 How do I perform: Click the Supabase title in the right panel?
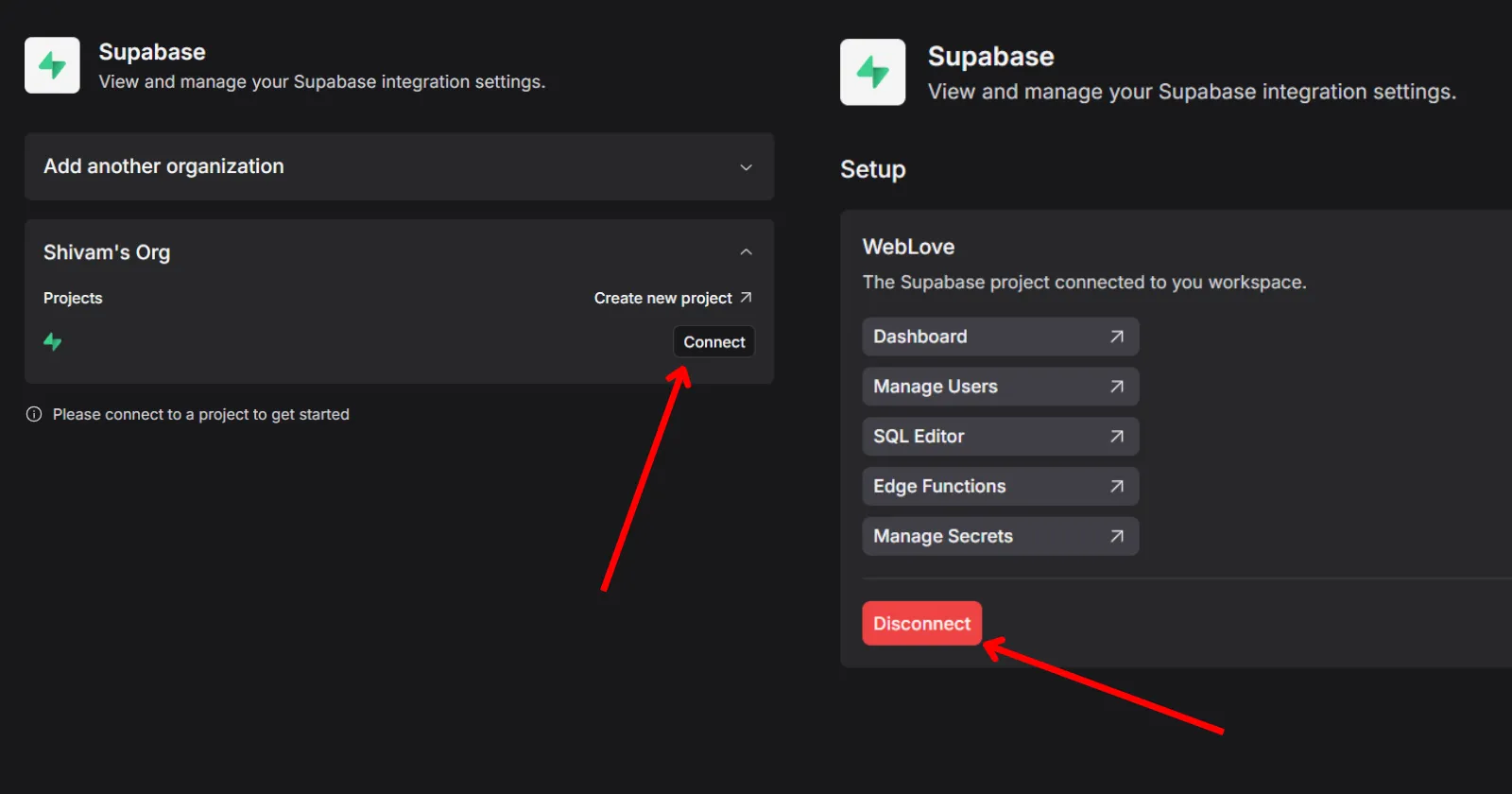(990, 57)
